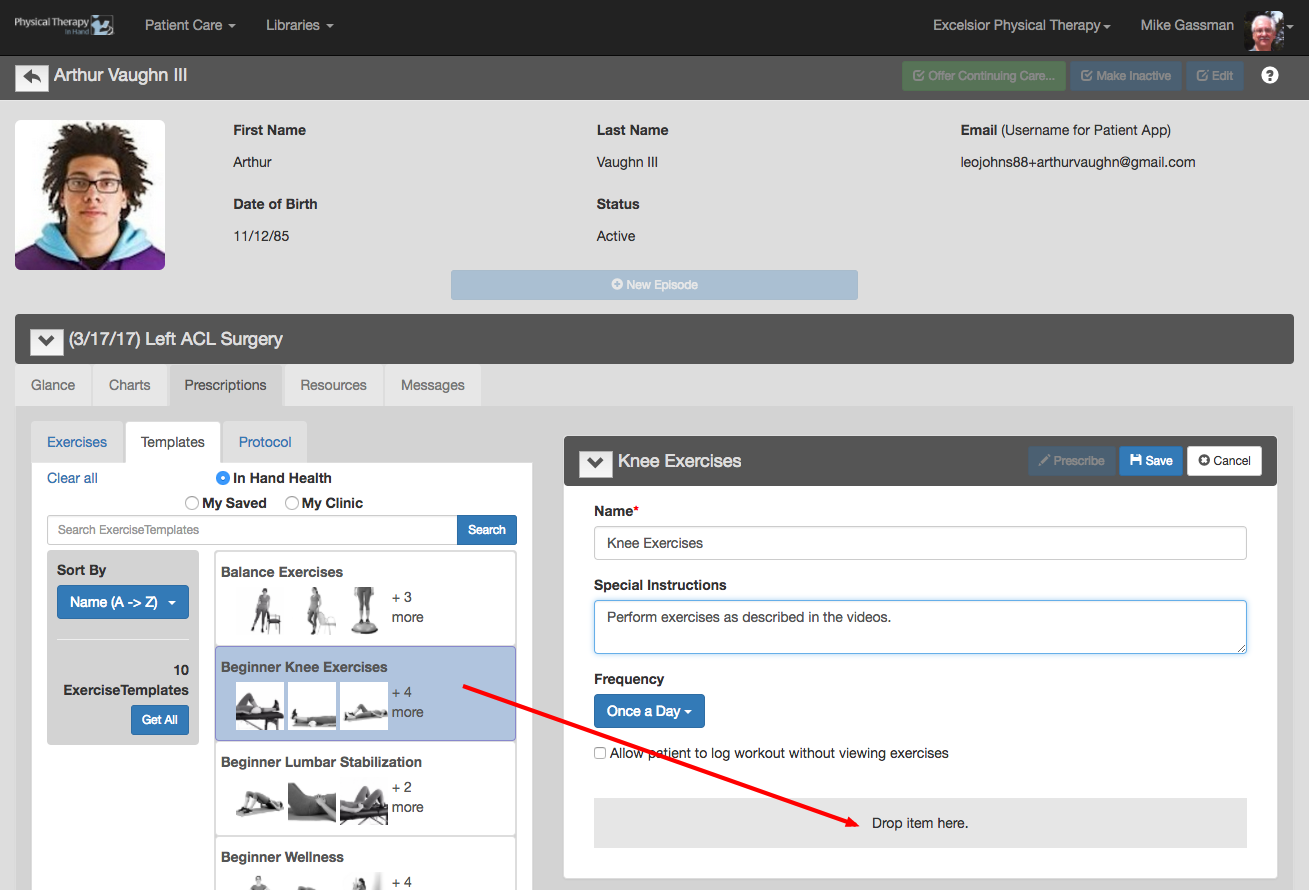Screen dimensions: 1309x890
Task: Enable allow patient to log workout checkbox
Action: pyautogui.click(x=600, y=753)
